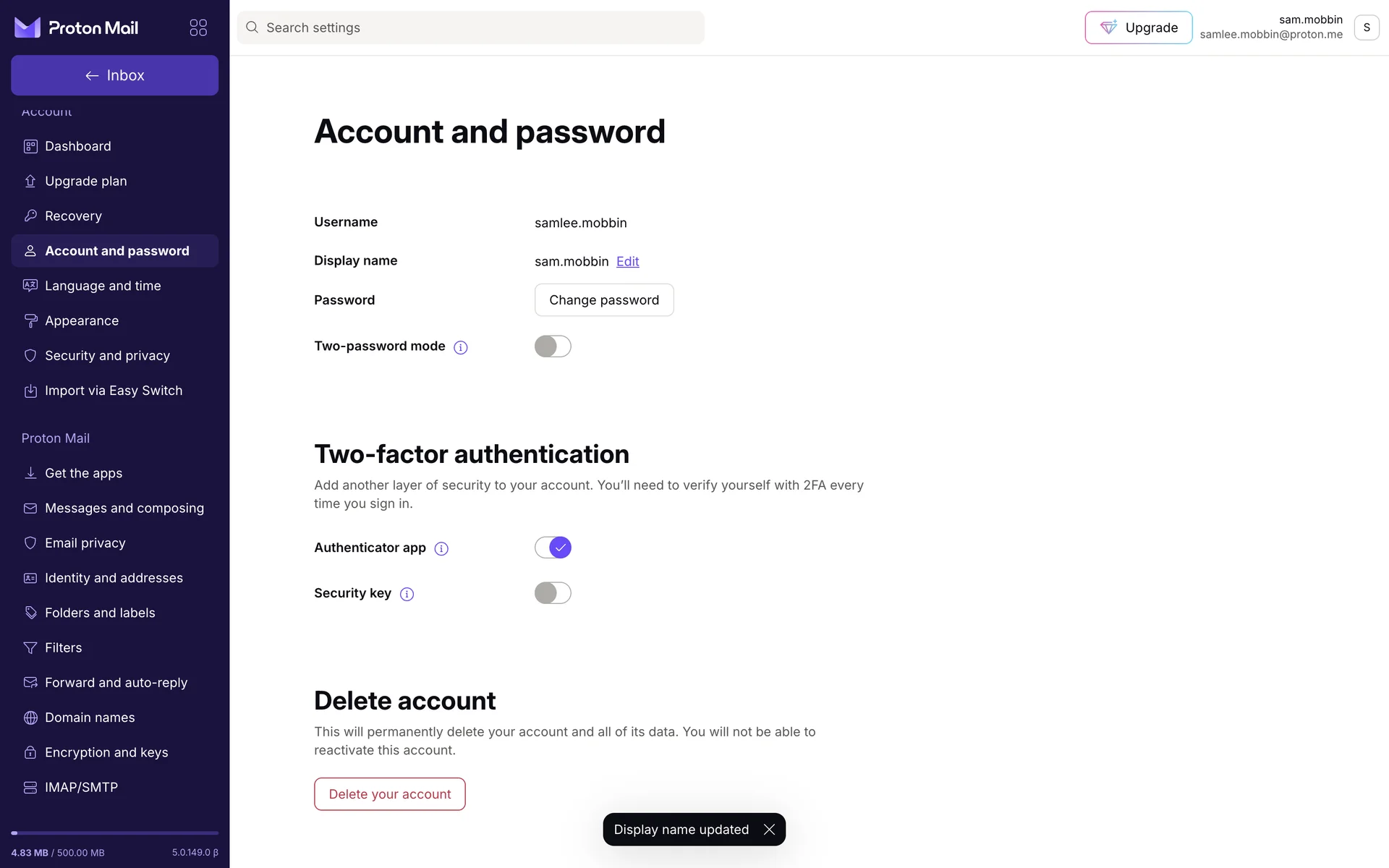Click the search magnifier icon
Image resolution: width=1389 pixels, height=868 pixels.
[252, 27]
